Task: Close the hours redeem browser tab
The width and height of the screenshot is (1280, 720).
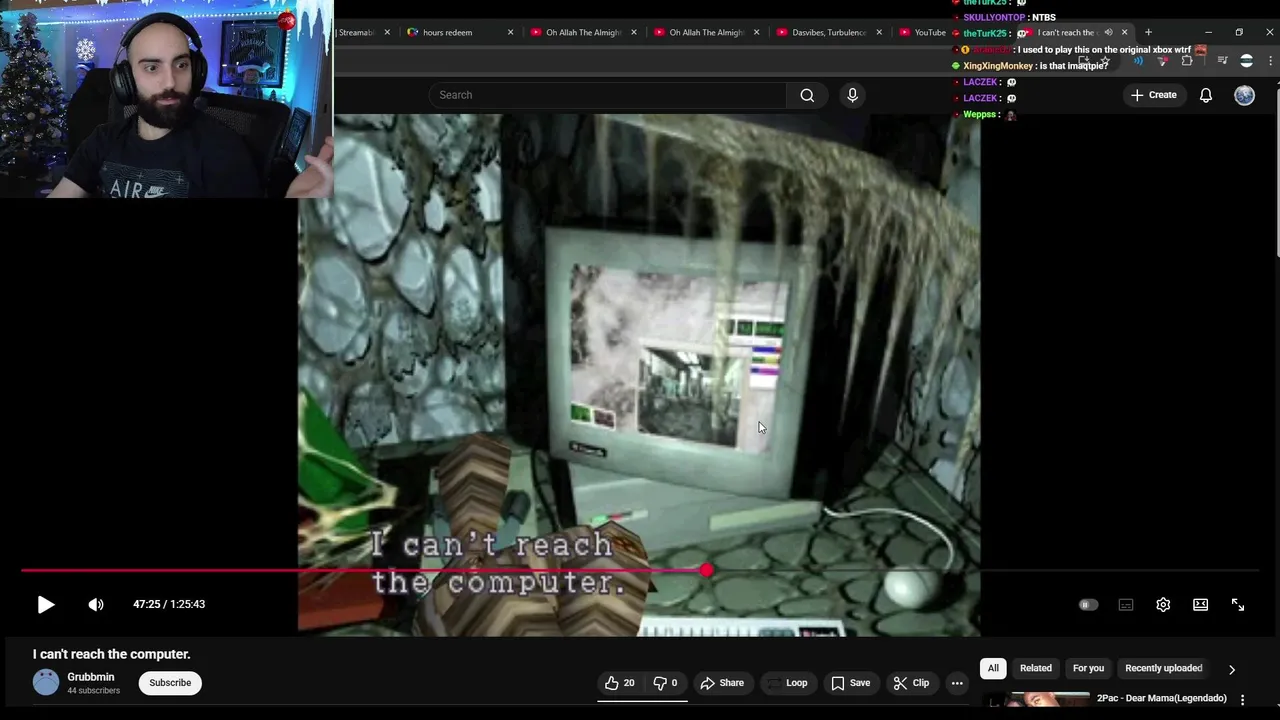Action: (x=510, y=32)
